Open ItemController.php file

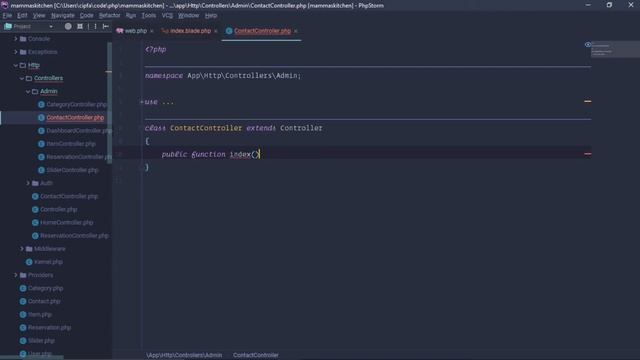[71, 144]
